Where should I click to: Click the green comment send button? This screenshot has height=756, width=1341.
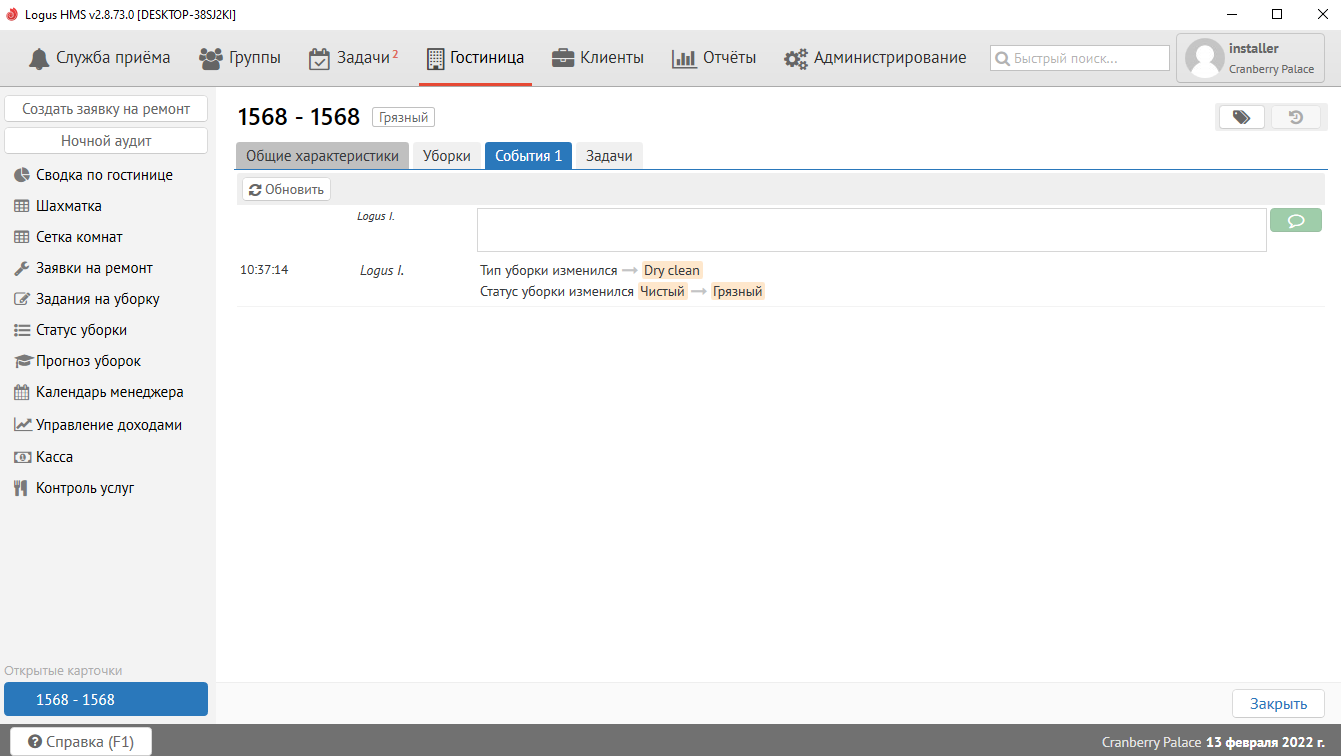click(1296, 220)
